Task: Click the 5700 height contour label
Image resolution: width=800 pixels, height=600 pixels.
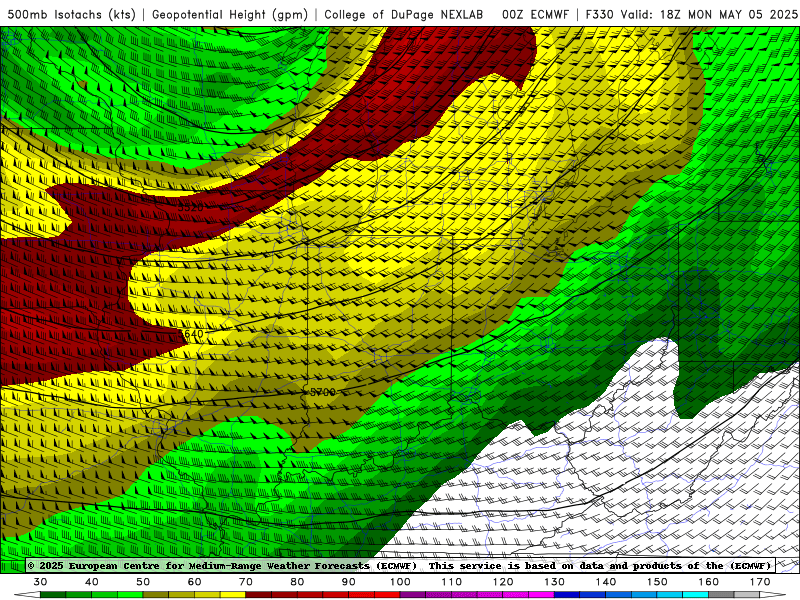Action: click(x=323, y=392)
